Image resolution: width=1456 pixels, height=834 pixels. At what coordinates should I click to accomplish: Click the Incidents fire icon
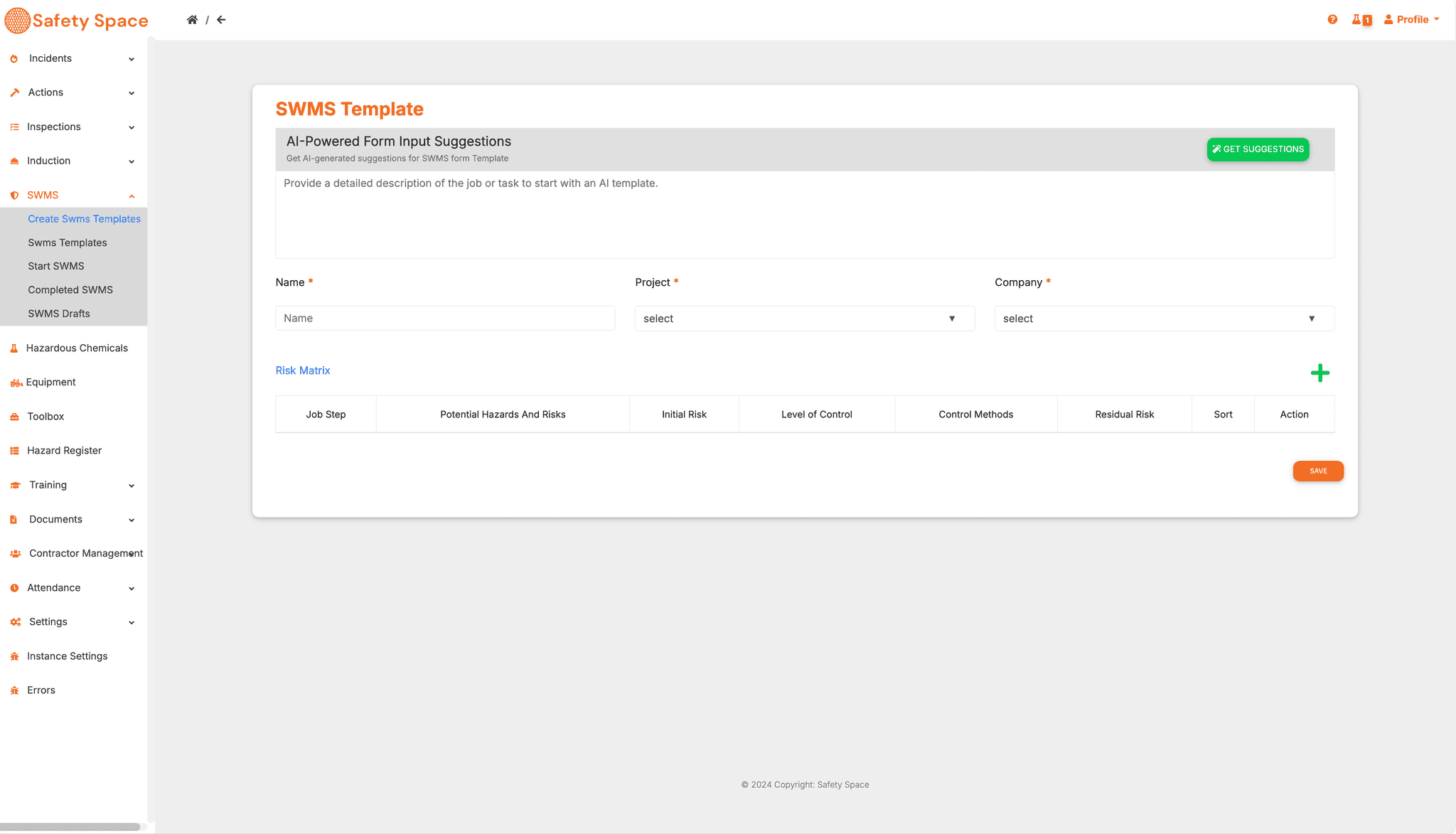click(14, 59)
